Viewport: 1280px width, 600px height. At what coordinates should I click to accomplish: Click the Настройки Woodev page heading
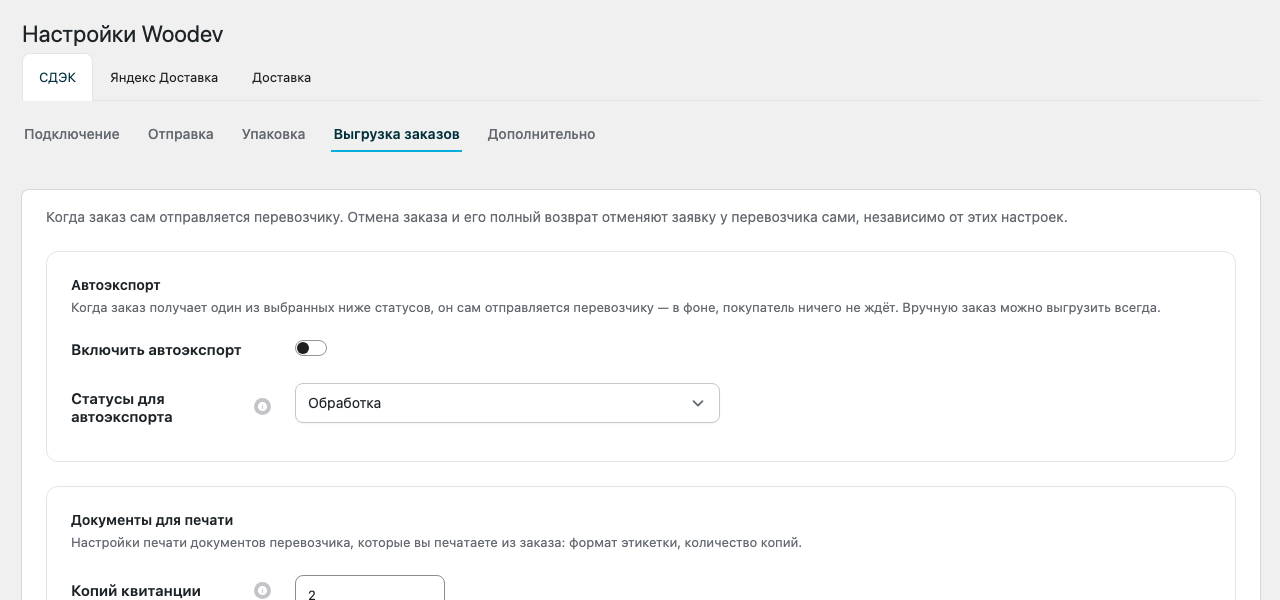[122, 34]
